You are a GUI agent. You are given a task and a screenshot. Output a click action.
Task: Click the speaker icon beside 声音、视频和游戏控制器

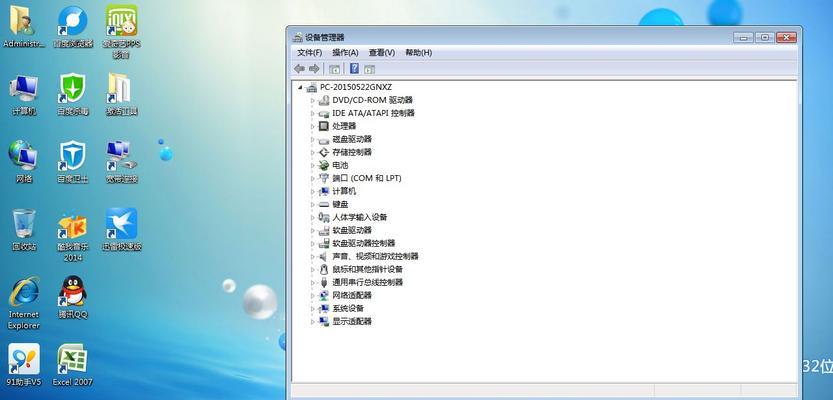pos(324,256)
